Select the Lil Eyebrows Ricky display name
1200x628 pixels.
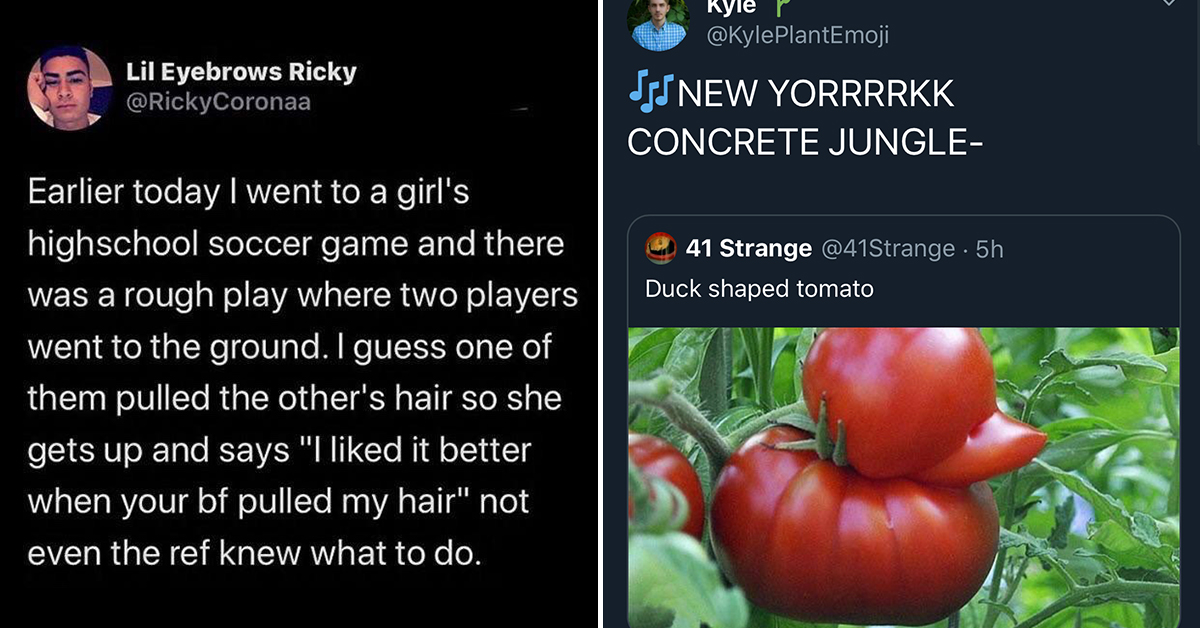(x=241, y=72)
